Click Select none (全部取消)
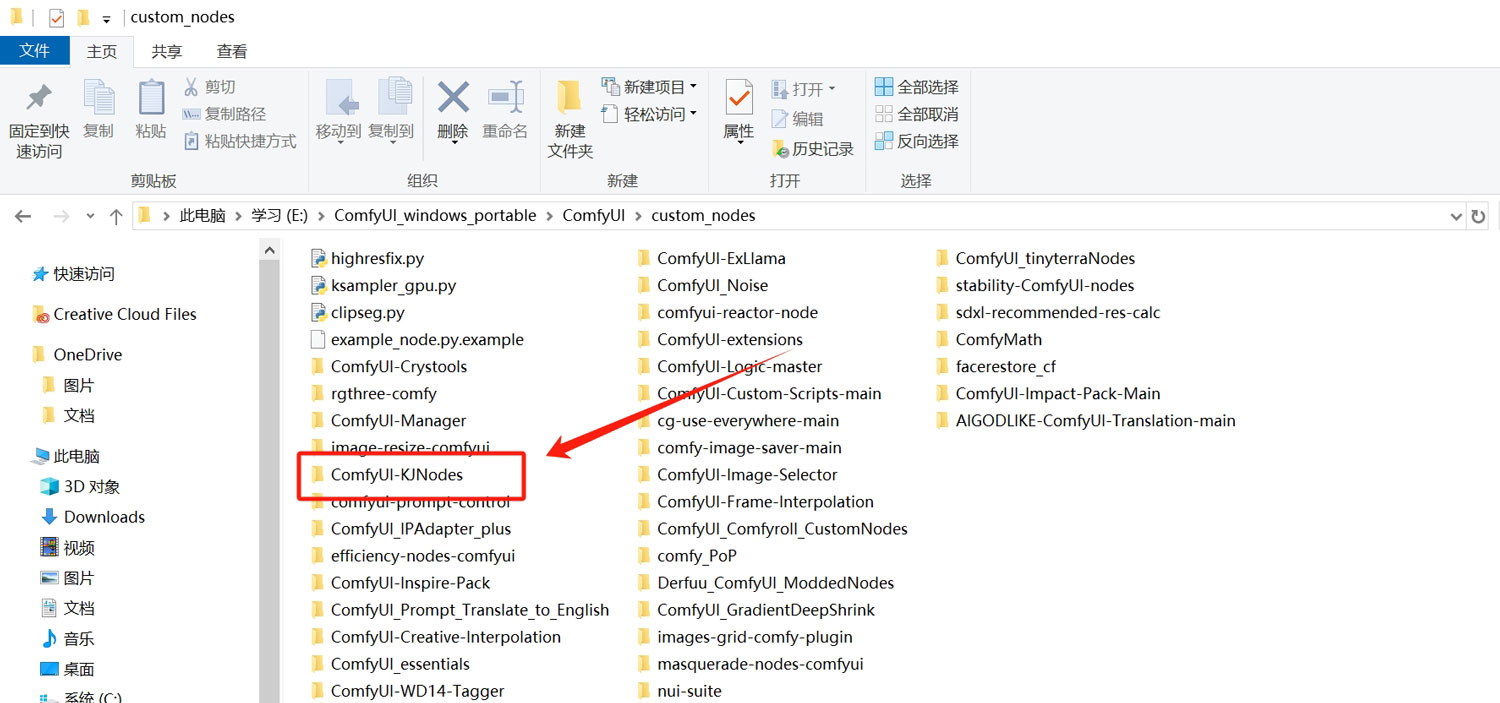The height and width of the screenshot is (703, 1500). coord(917,114)
